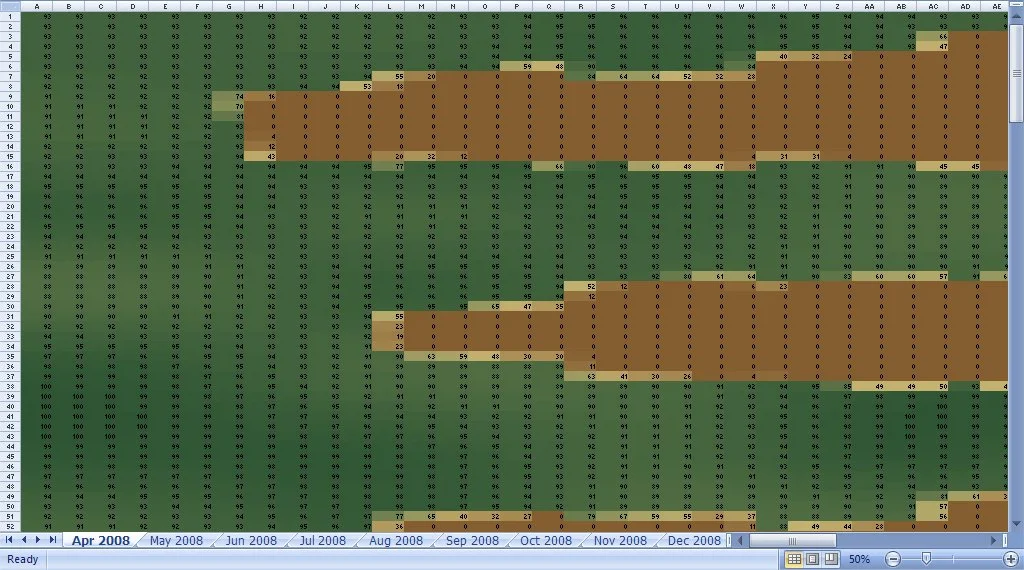Click the horizontal scrollbar right arrow

[x=994, y=541]
